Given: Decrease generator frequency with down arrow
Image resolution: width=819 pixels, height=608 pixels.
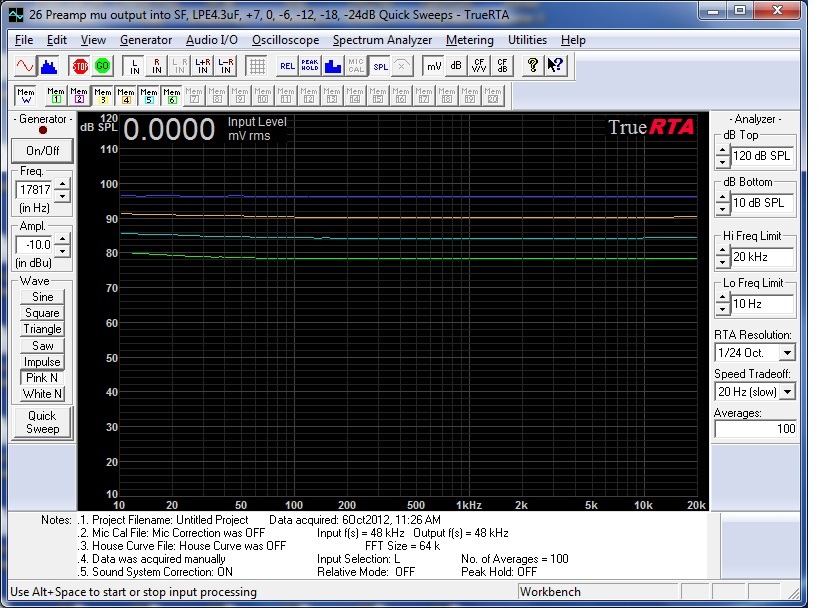Looking at the screenshot, I should (63, 196).
